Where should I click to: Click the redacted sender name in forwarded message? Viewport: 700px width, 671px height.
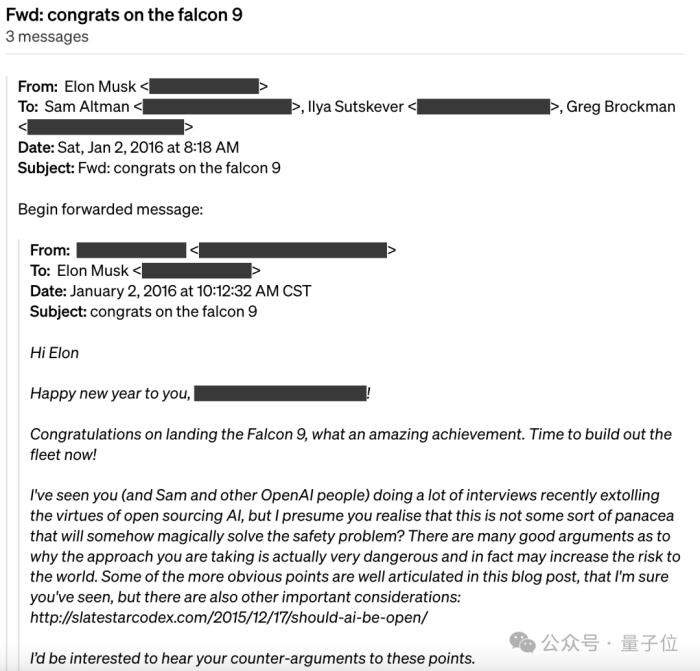[x=131, y=250]
